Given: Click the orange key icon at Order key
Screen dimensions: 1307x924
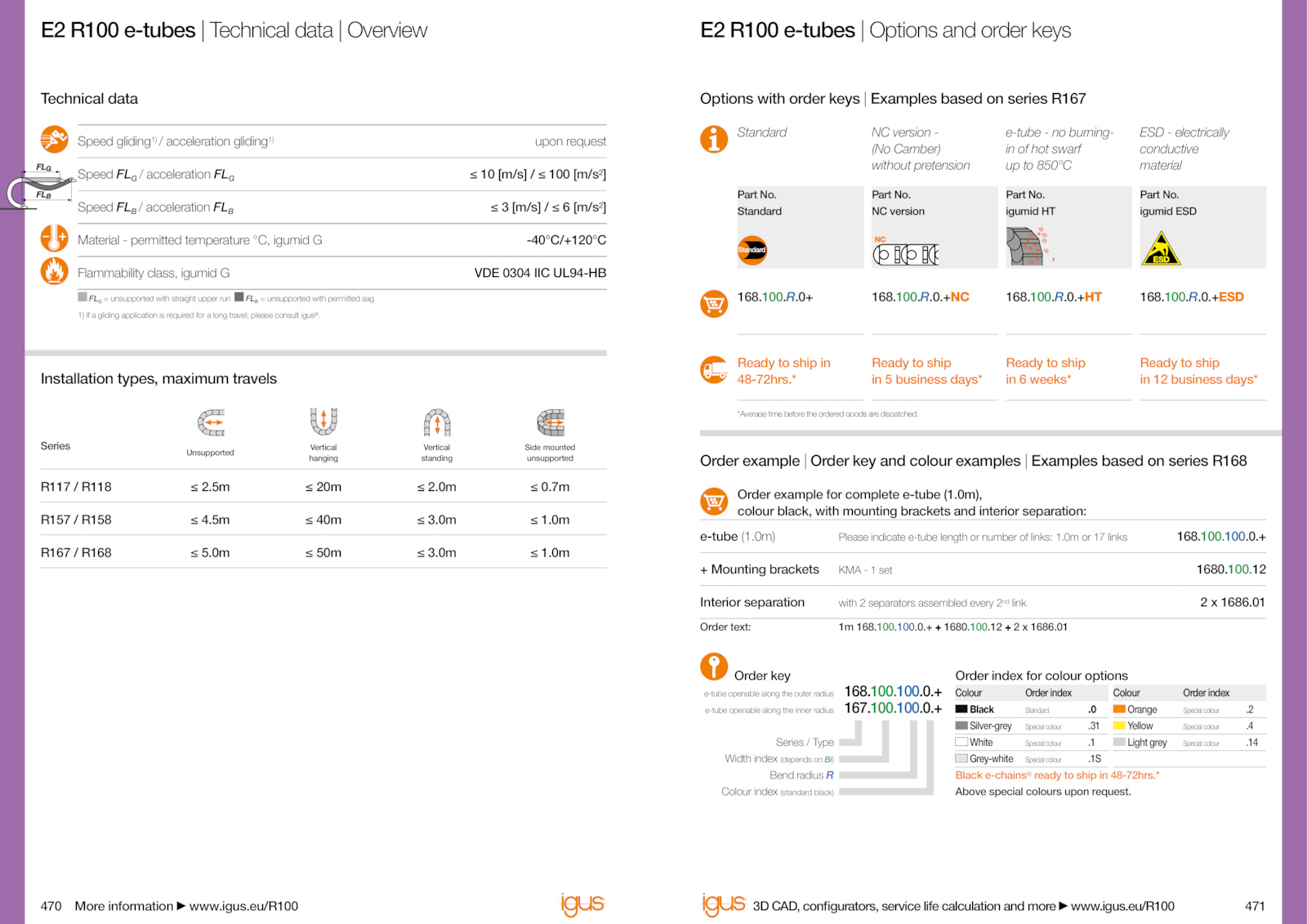Looking at the screenshot, I should click(x=714, y=667).
